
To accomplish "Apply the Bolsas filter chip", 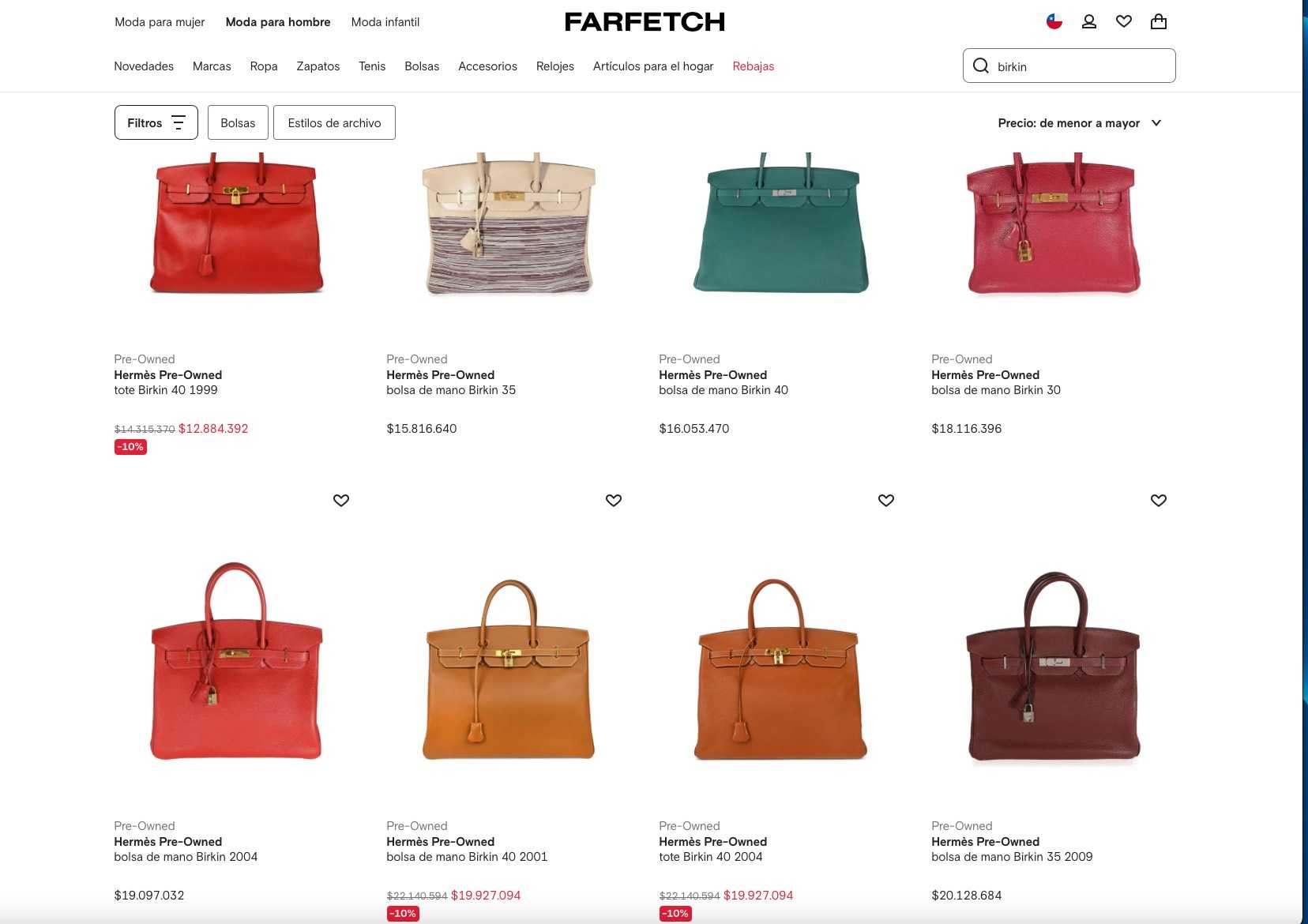I will [x=238, y=122].
